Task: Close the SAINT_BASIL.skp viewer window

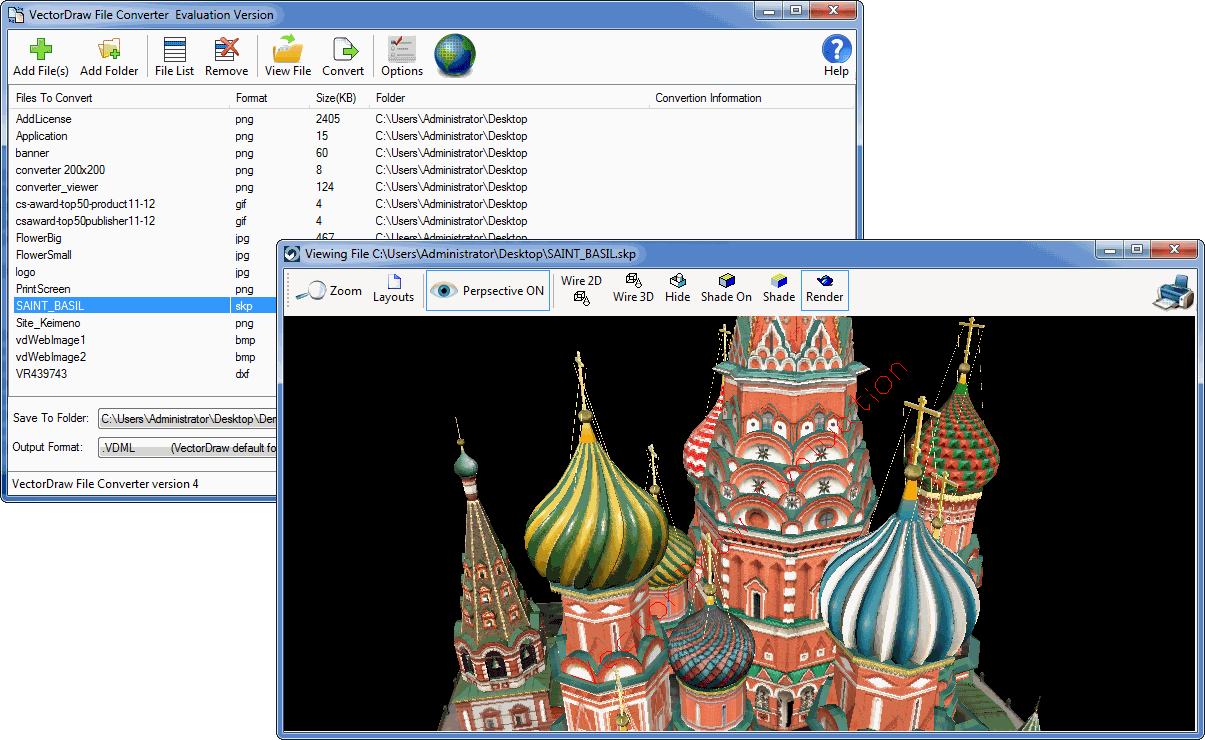Action: coord(1173,249)
